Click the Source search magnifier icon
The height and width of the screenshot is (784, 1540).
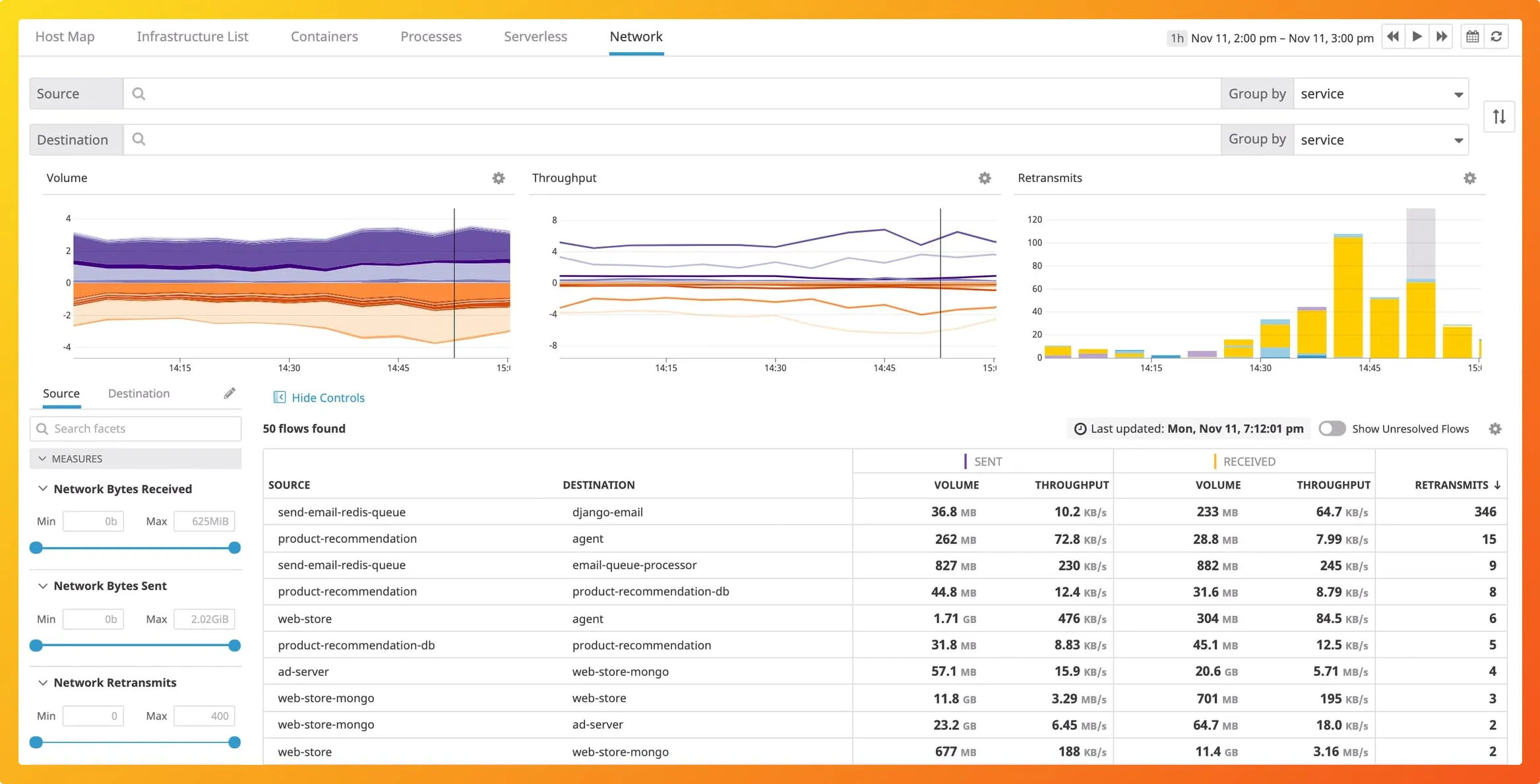point(139,94)
